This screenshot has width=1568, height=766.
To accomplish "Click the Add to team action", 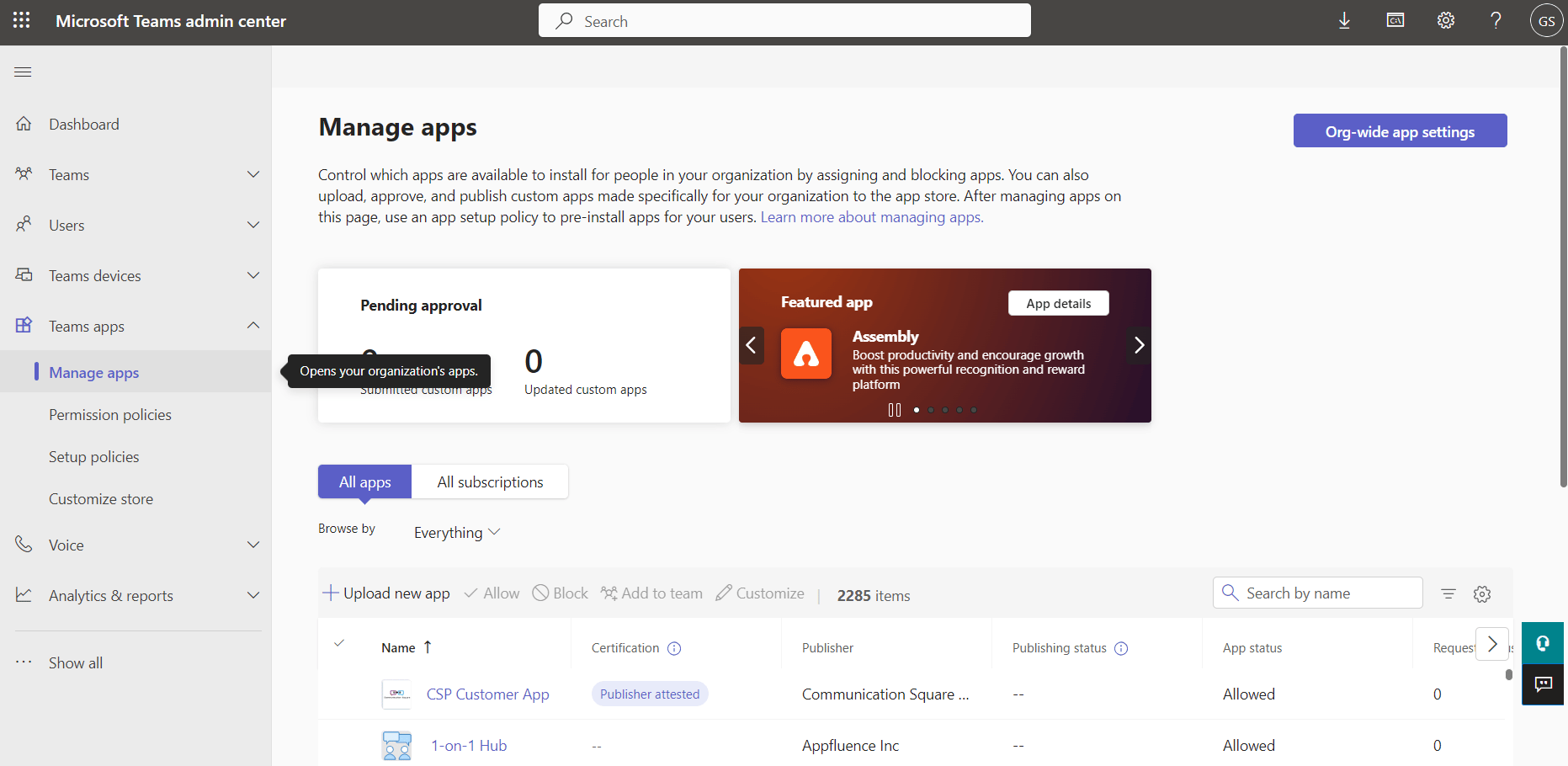I will coord(651,593).
